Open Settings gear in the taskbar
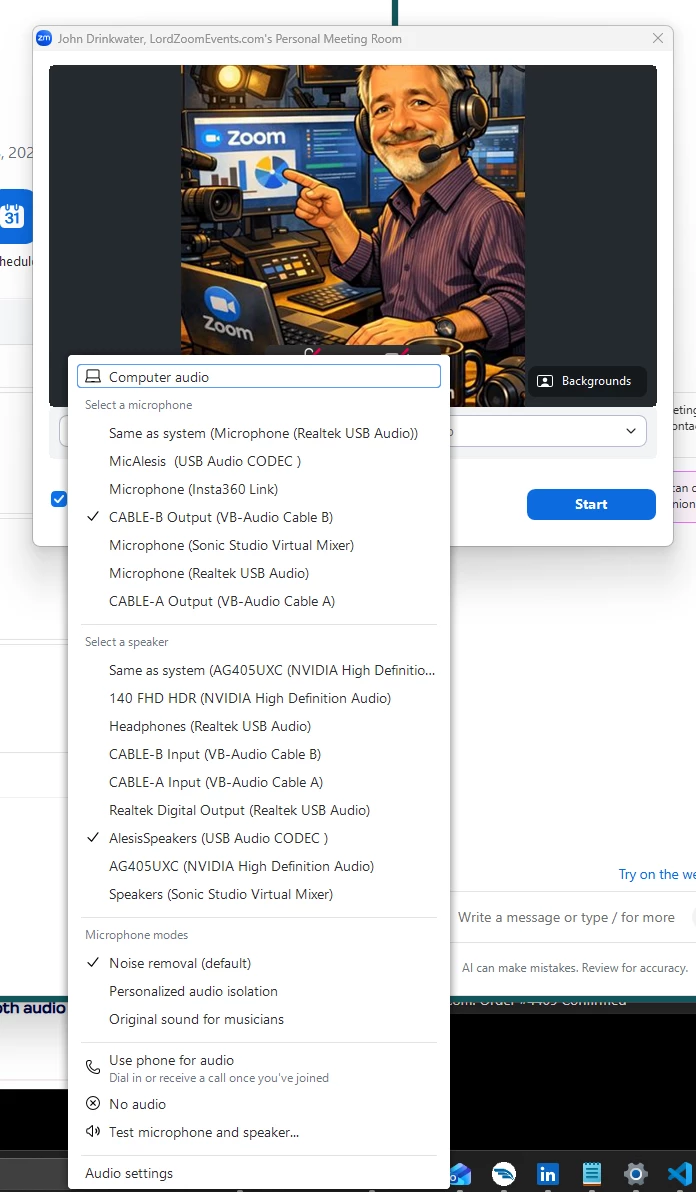 [x=635, y=1174]
